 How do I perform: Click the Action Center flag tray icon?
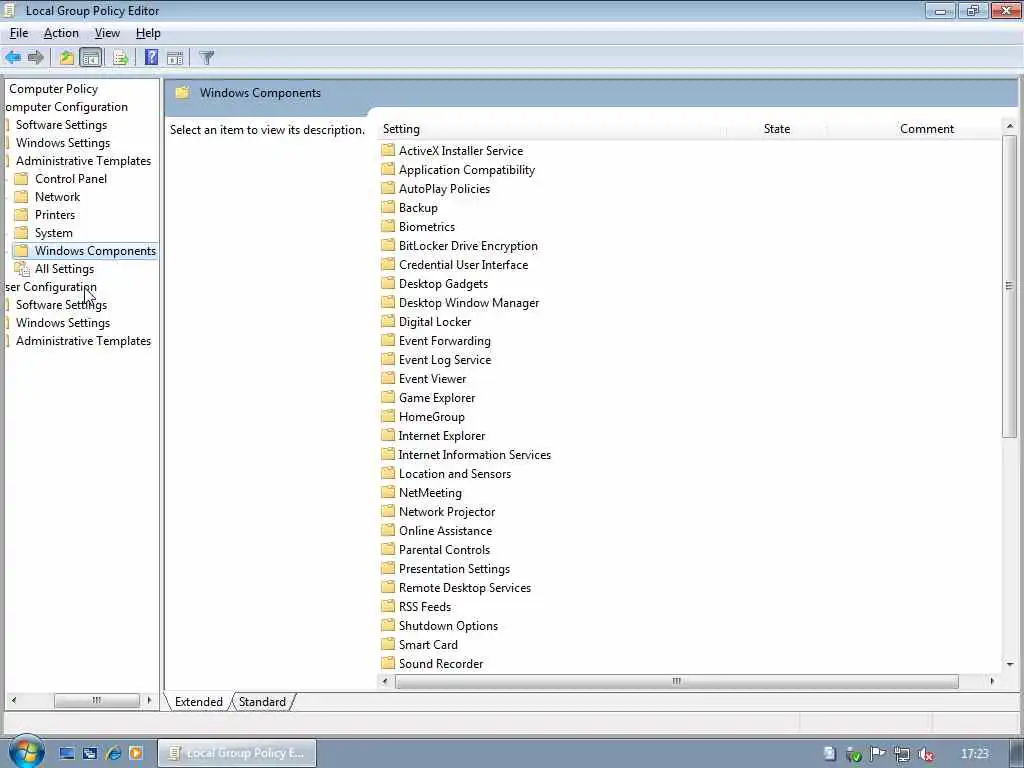(x=878, y=754)
